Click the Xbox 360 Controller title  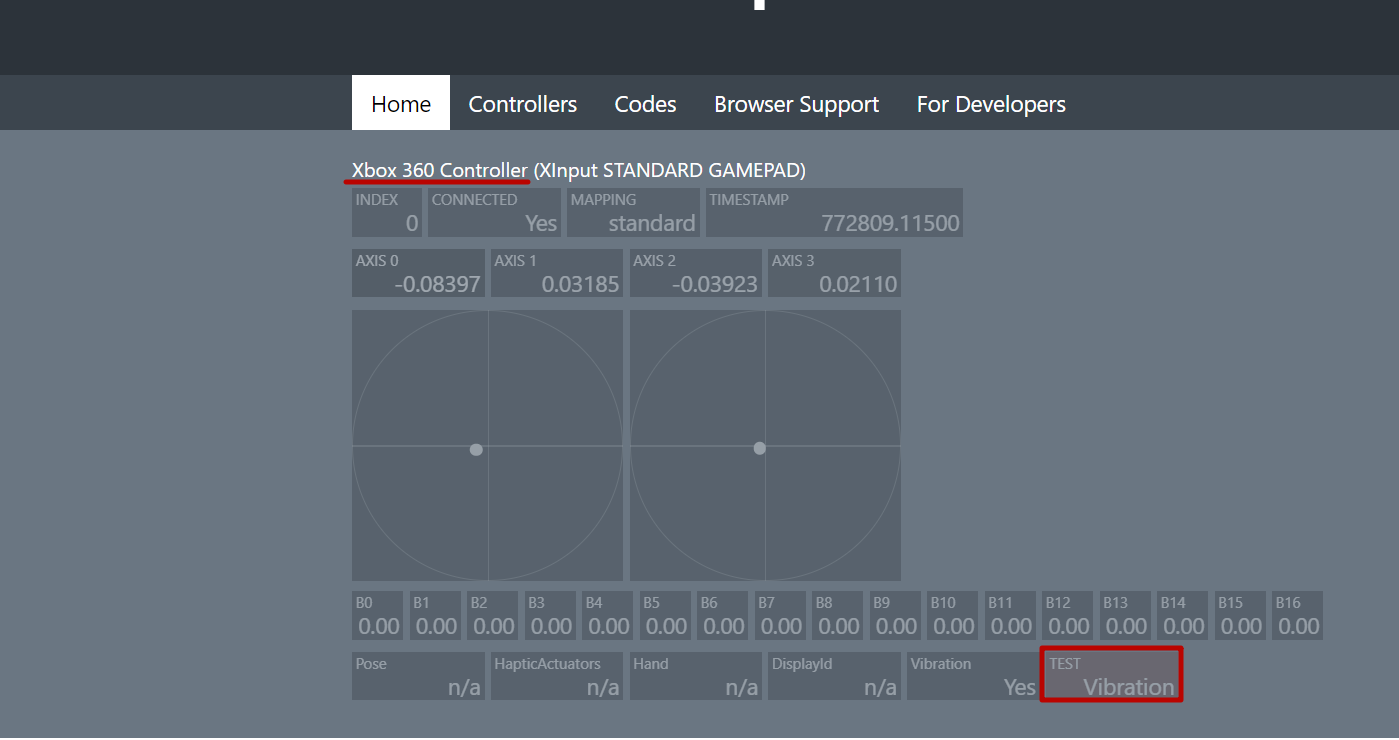point(439,170)
